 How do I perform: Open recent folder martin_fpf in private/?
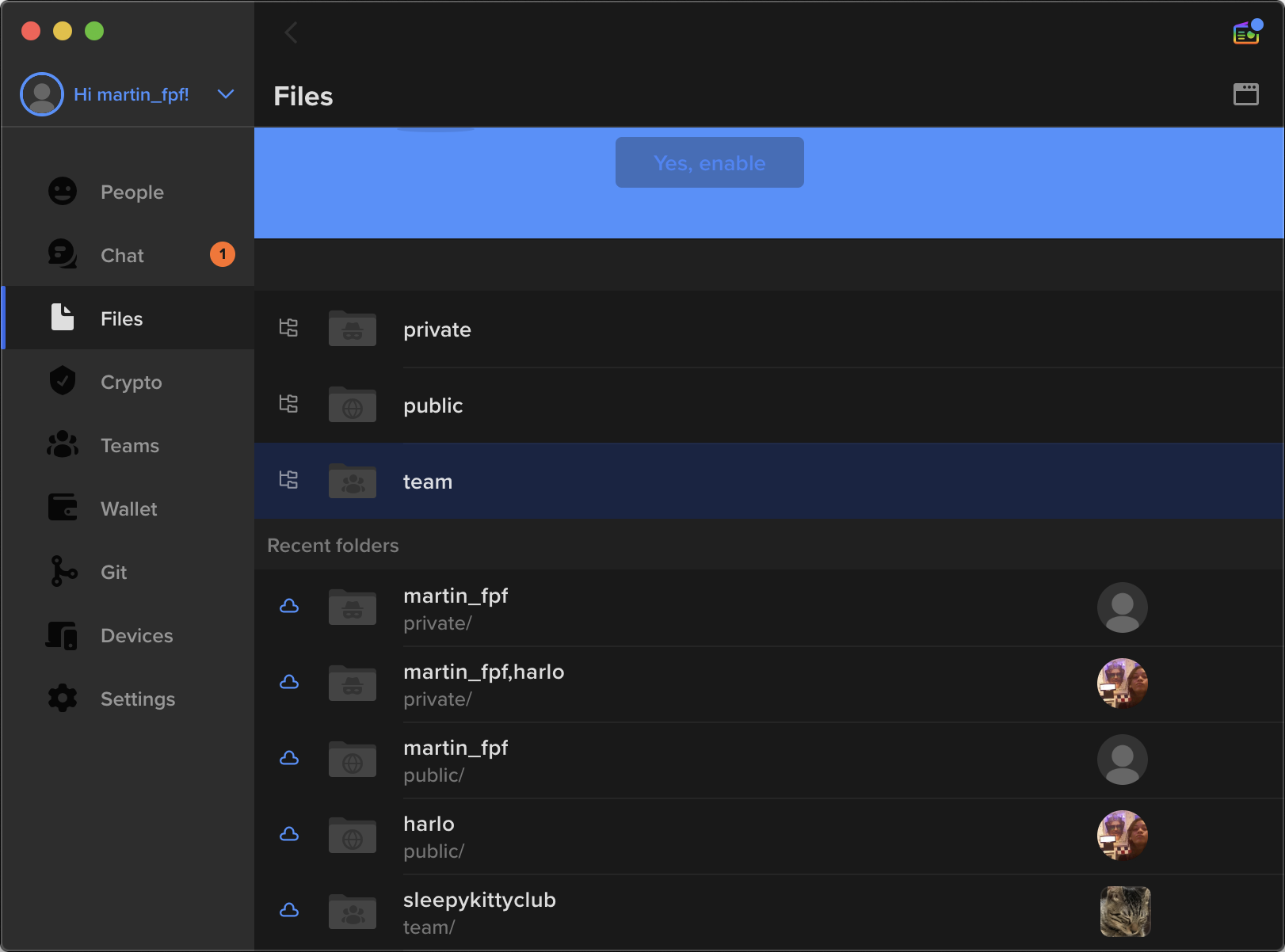click(x=769, y=608)
